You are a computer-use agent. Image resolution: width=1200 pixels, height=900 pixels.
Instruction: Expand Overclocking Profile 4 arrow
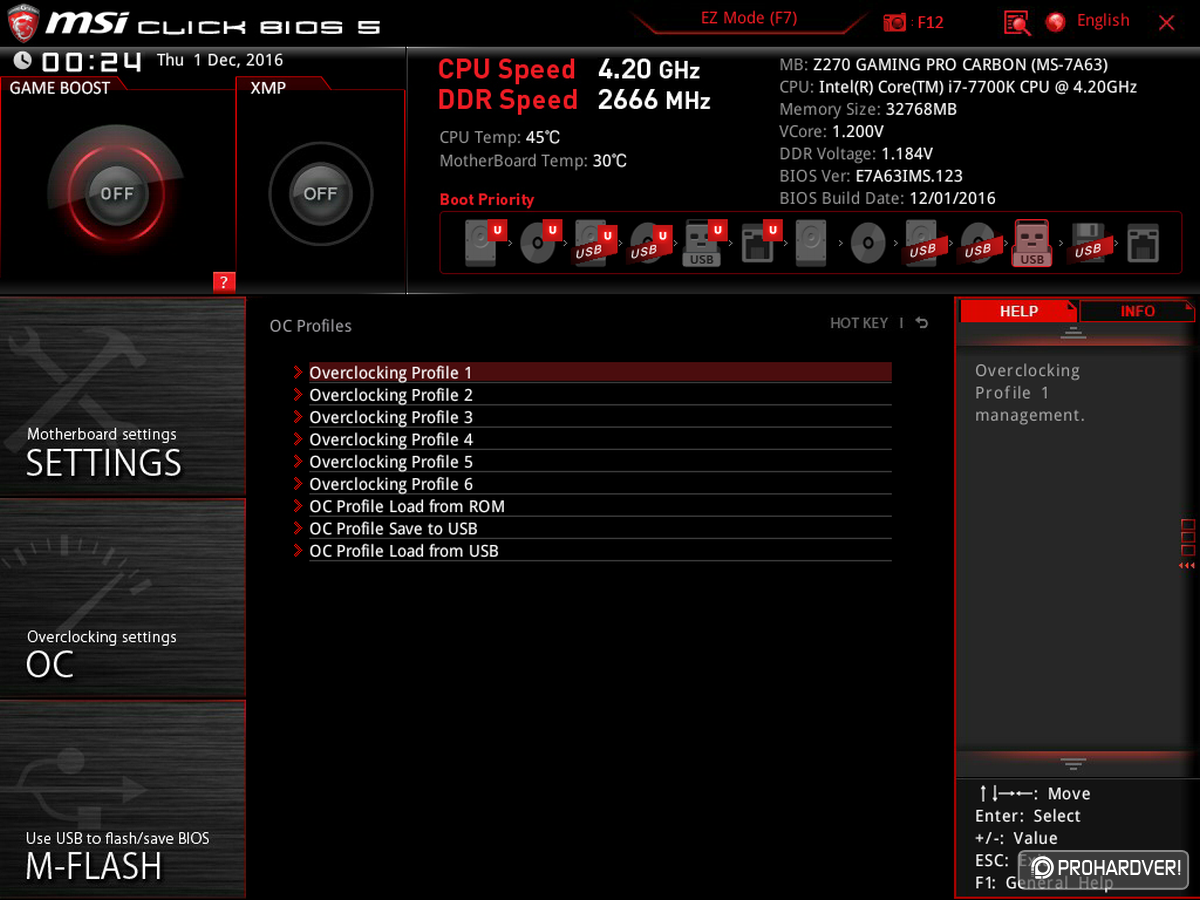(298, 439)
